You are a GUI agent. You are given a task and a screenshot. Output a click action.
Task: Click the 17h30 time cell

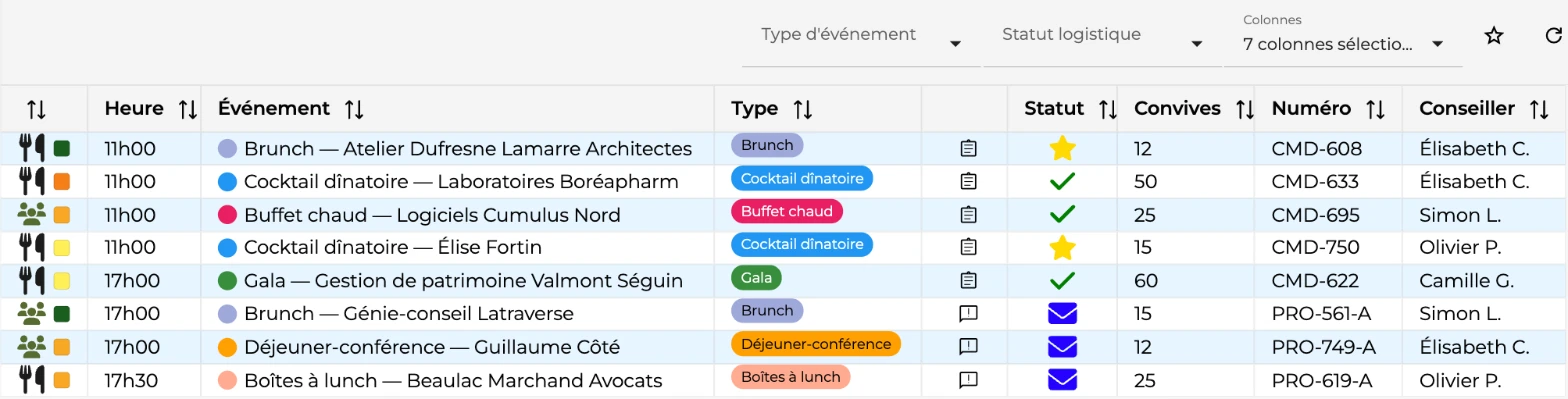131,380
